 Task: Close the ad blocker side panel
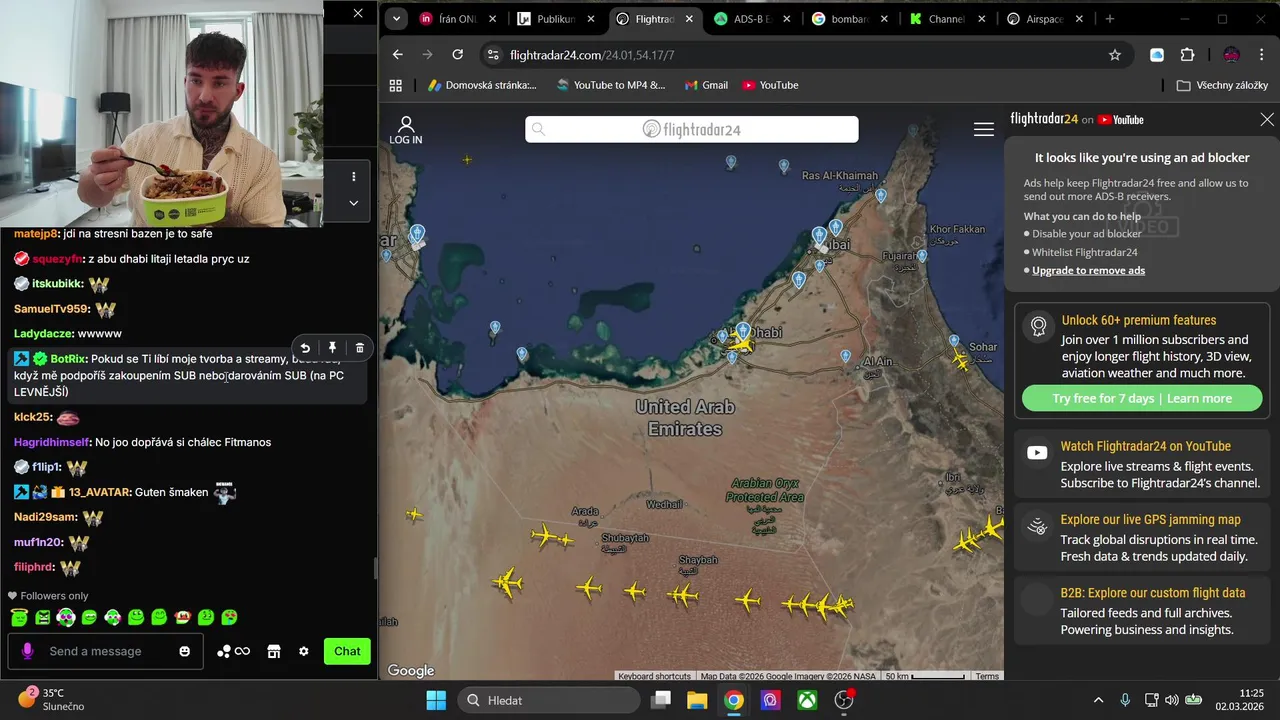coord(1267,119)
